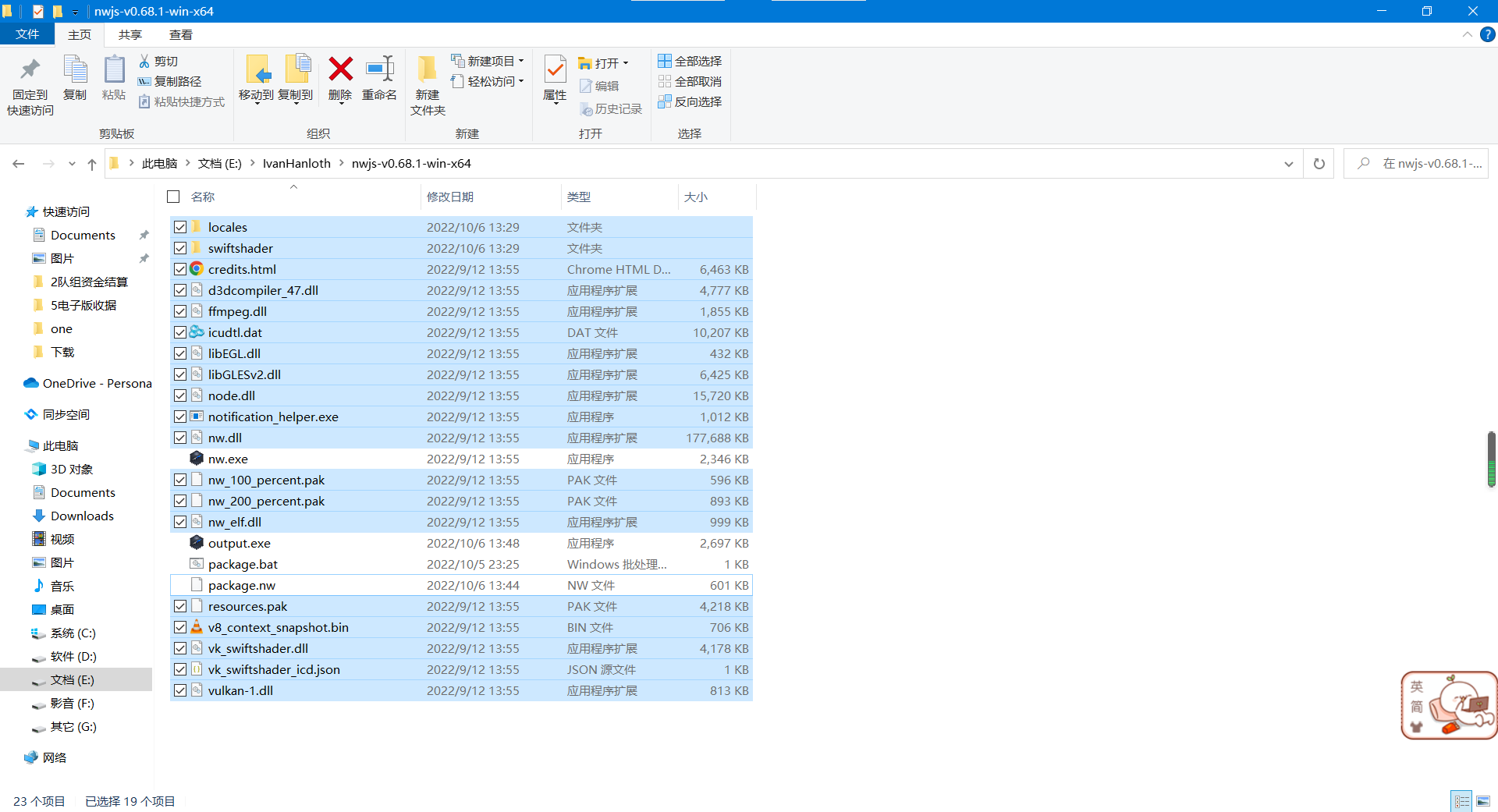This screenshot has height=812, width=1498.
Task: Click the Cut (剪切) scissors icon
Action: pos(144,61)
